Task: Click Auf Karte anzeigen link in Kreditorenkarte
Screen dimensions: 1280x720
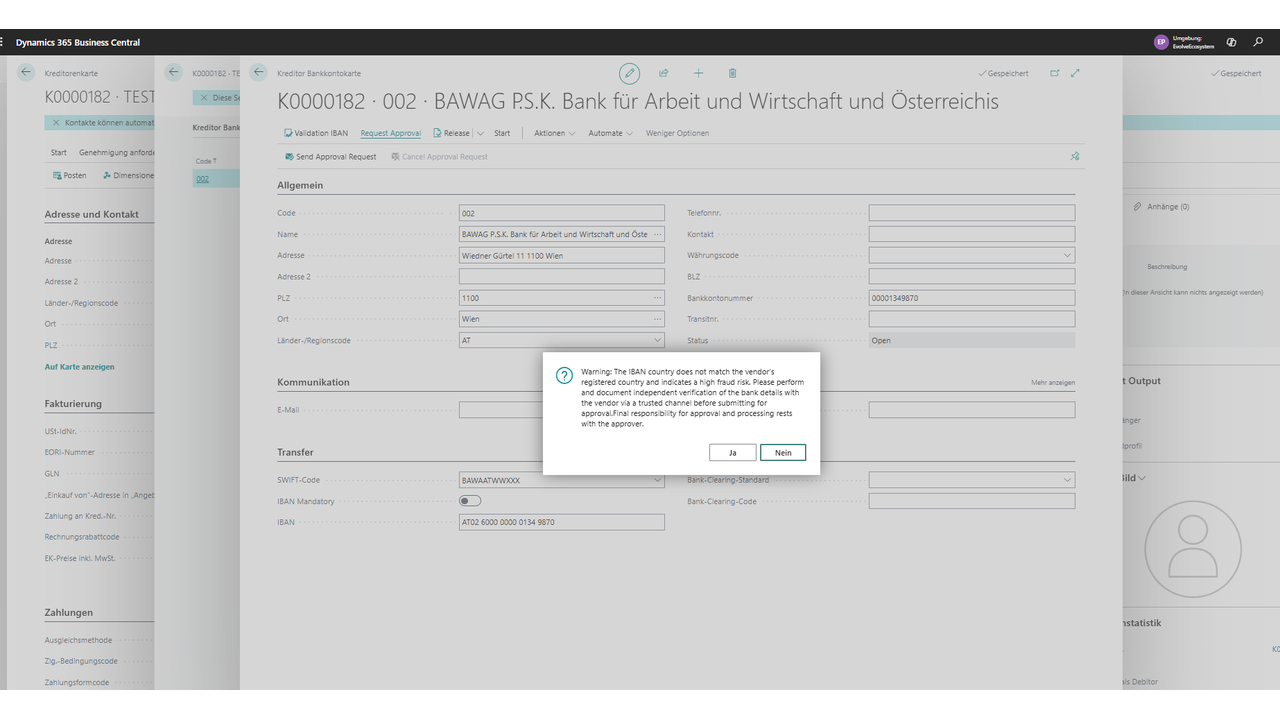Action: [79, 367]
